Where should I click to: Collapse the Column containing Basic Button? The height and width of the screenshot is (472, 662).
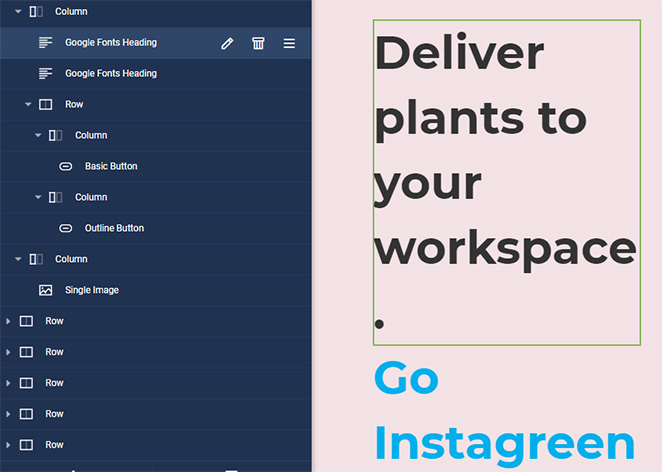38,136
